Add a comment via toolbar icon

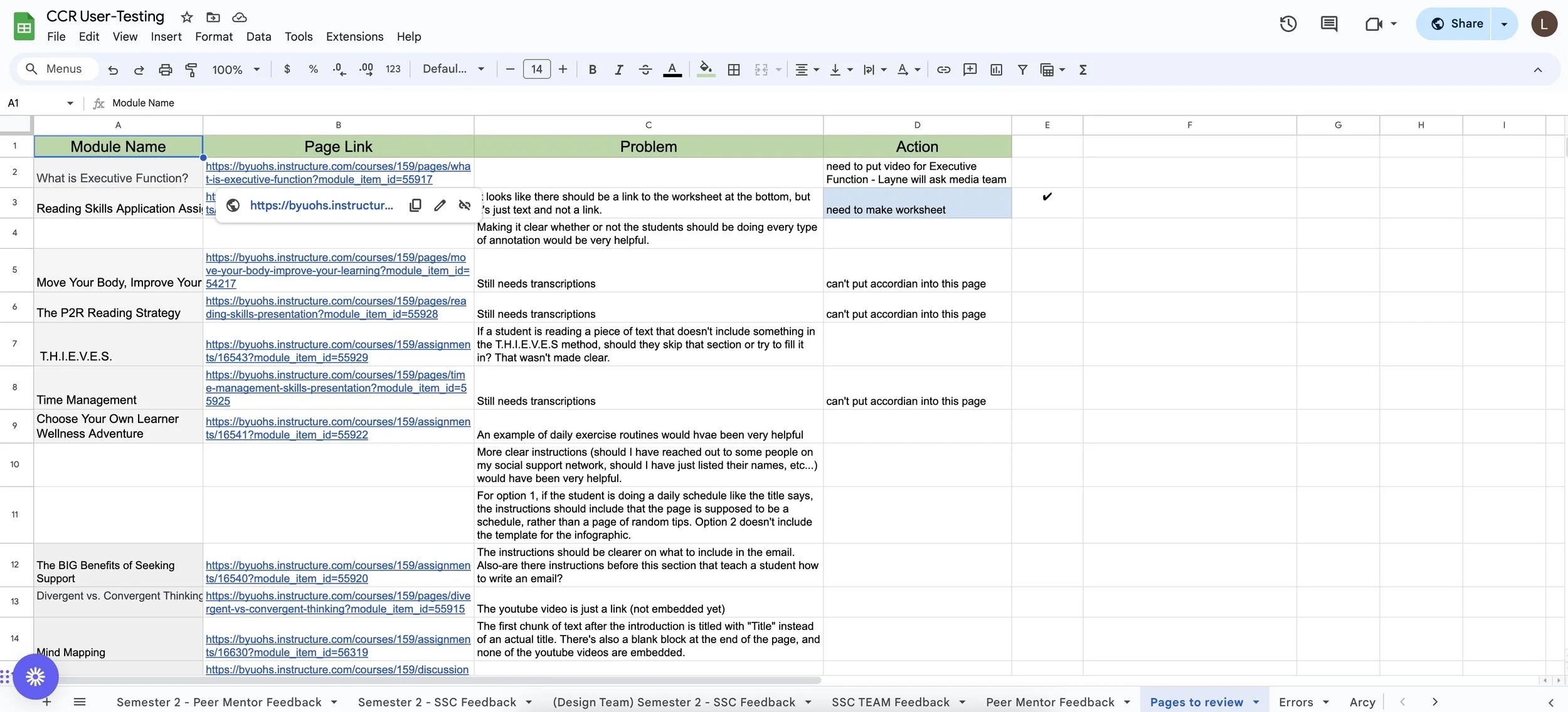coord(970,69)
